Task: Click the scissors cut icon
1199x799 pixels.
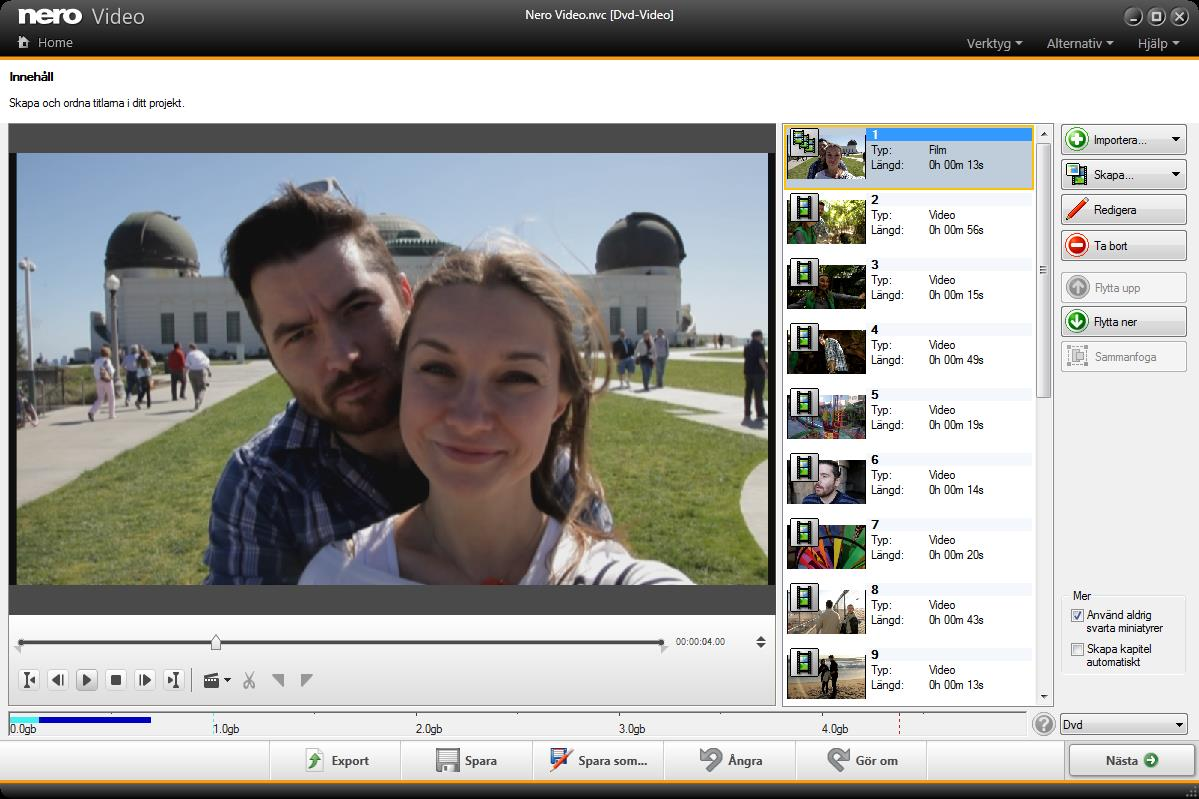Action: 249,680
